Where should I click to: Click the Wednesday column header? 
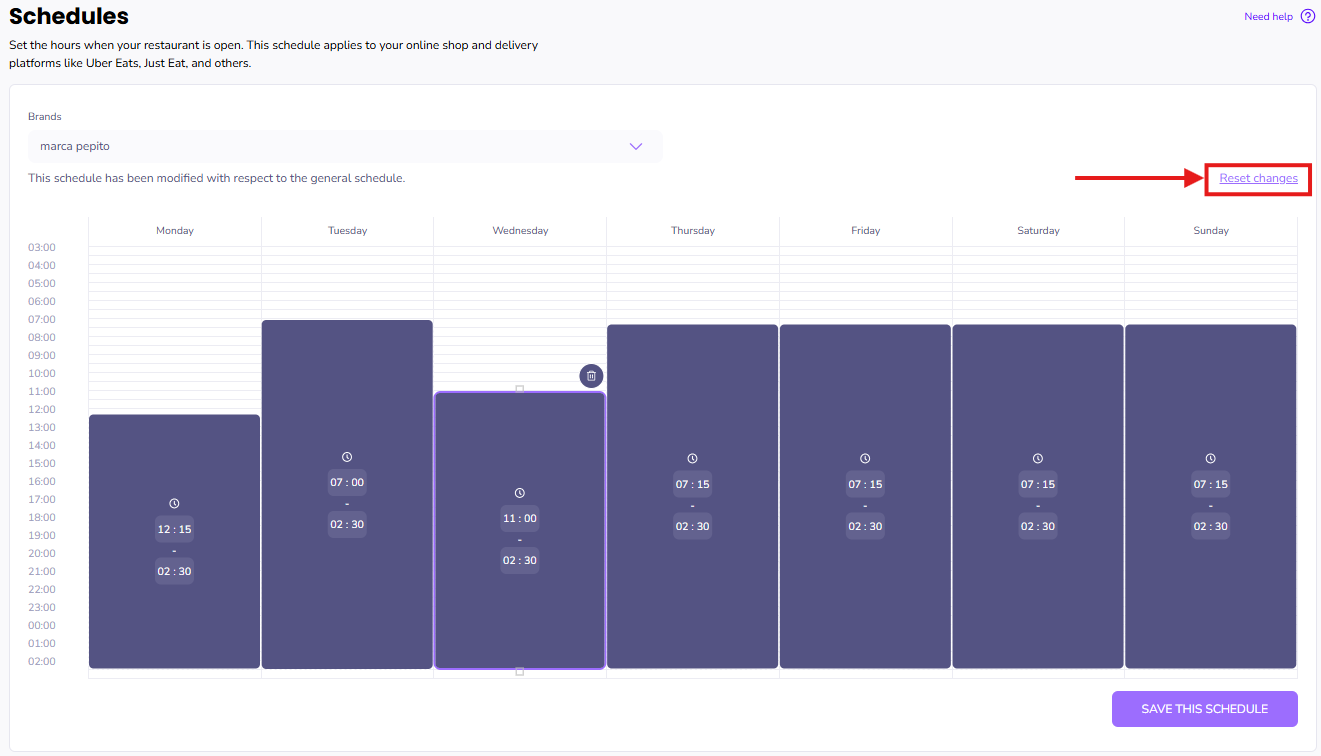click(520, 230)
